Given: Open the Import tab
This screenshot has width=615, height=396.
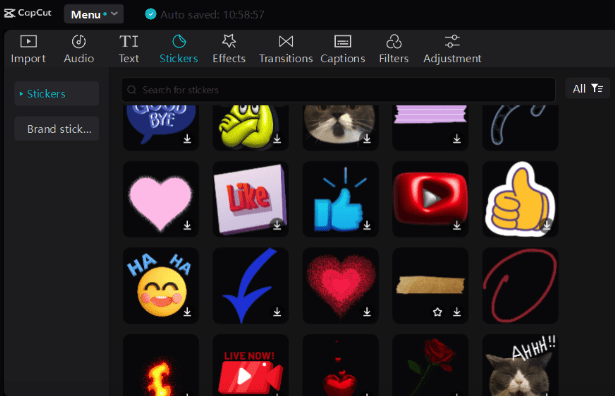Looking at the screenshot, I should (x=28, y=49).
